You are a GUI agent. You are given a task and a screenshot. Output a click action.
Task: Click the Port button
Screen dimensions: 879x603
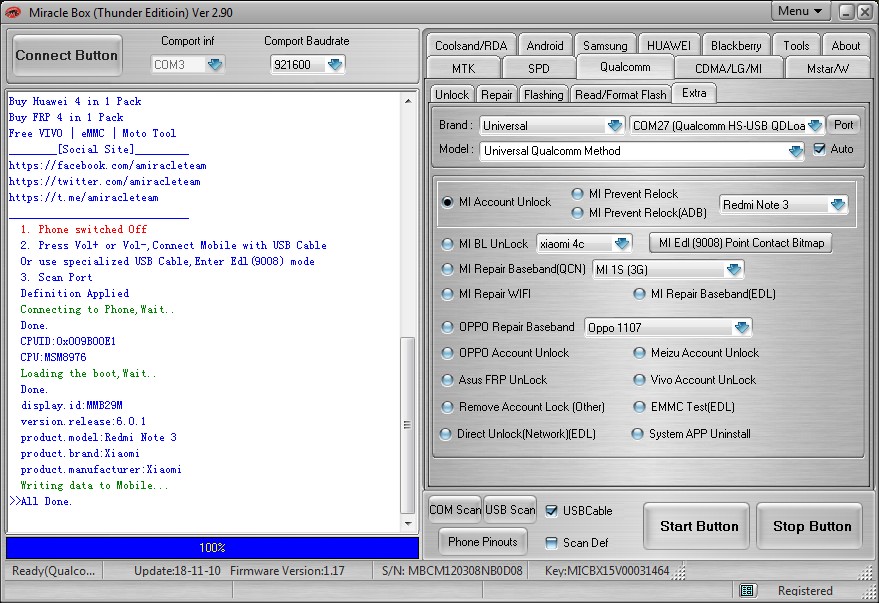[x=843, y=125]
